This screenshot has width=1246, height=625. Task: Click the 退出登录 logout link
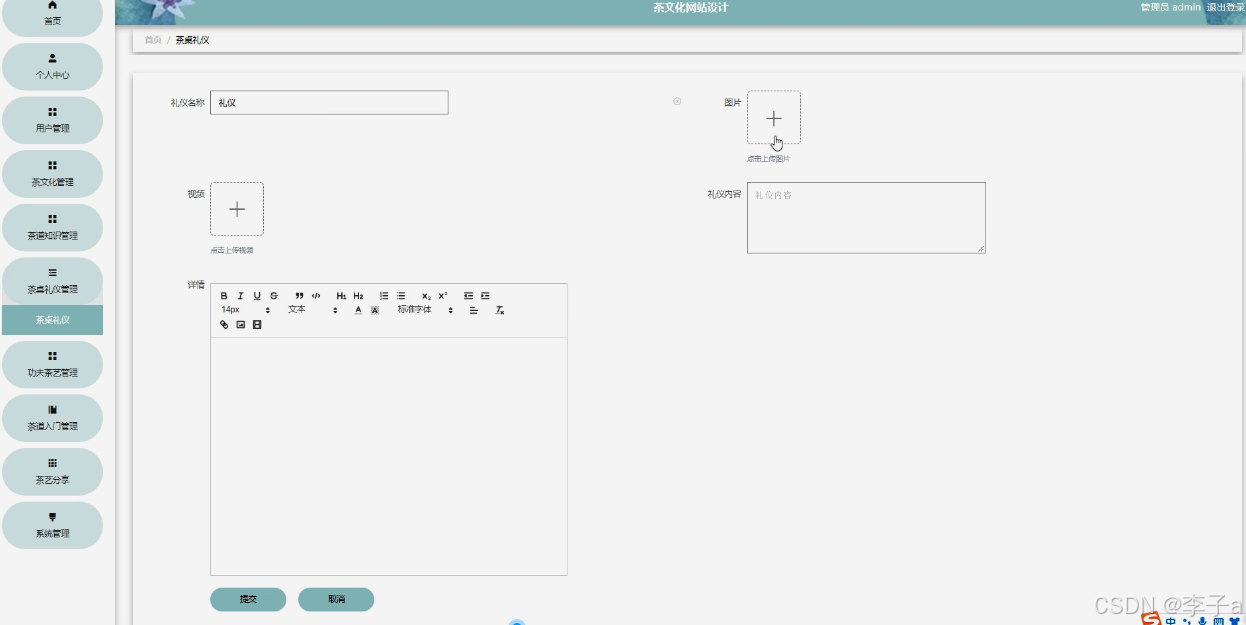[x=1225, y=7]
